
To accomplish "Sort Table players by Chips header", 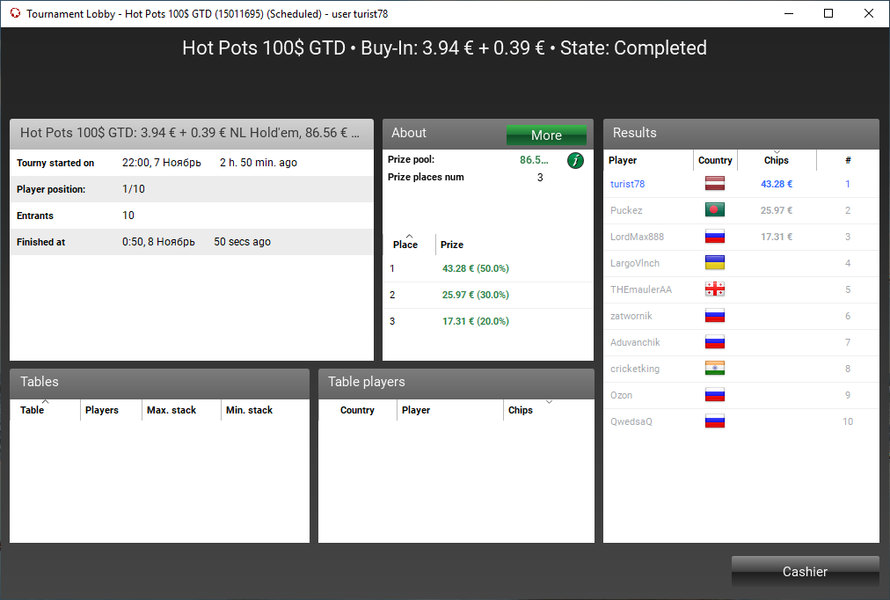I will (521, 410).
